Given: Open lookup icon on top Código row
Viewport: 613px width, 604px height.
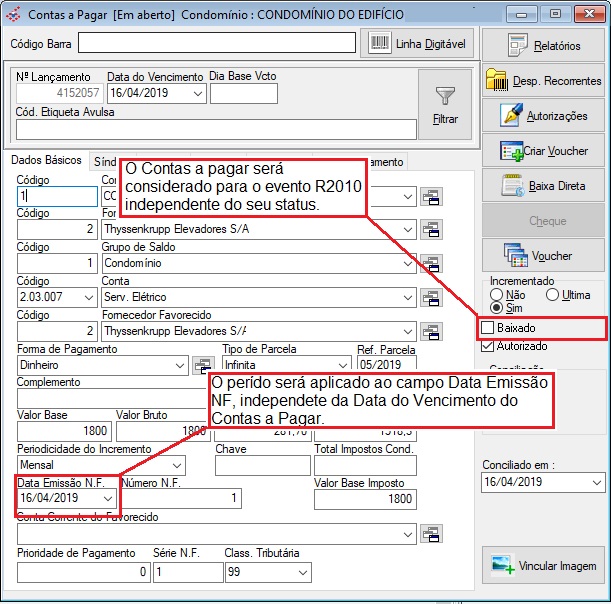Looking at the screenshot, I should pos(431,197).
